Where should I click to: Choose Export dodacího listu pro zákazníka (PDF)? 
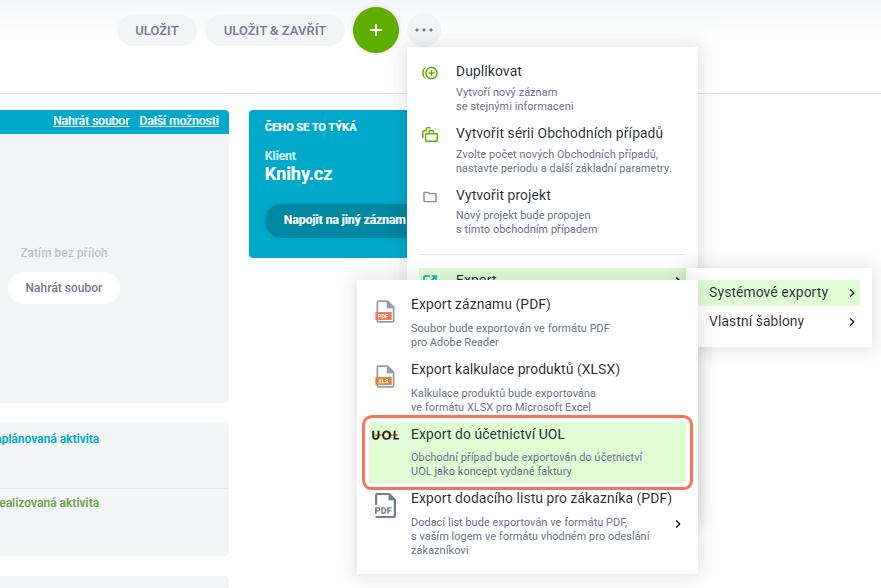coord(527,523)
